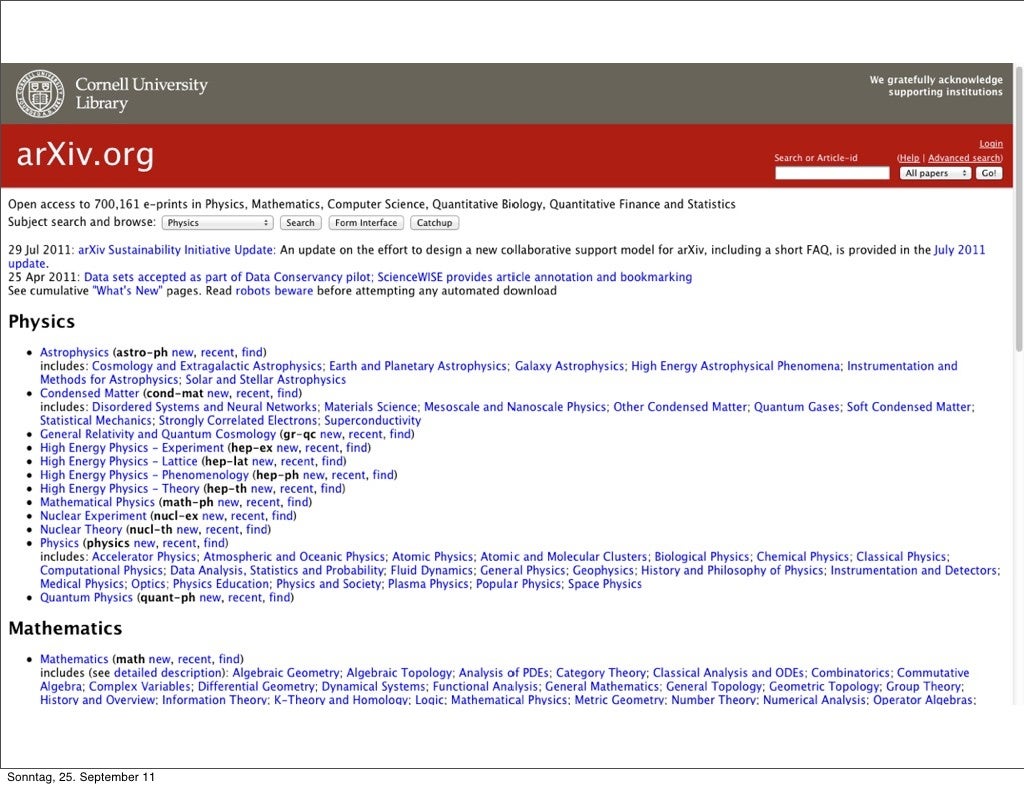The width and height of the screenshot is (1024, 788).
Task: Focus the Search or Article-id field
Action: 832,173
